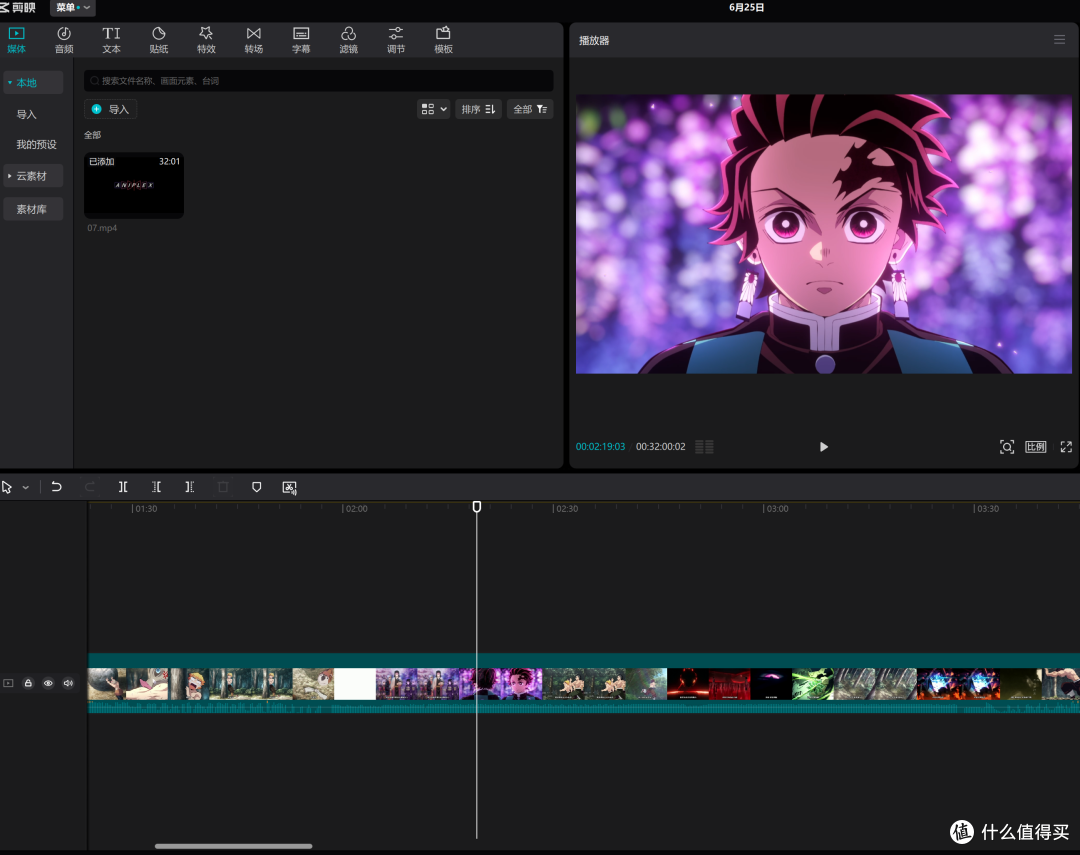Viewport: 1080px width, 855px height.
Task: Expand the 云素材 cloud materials section
Action: click(x=32, y=176)
